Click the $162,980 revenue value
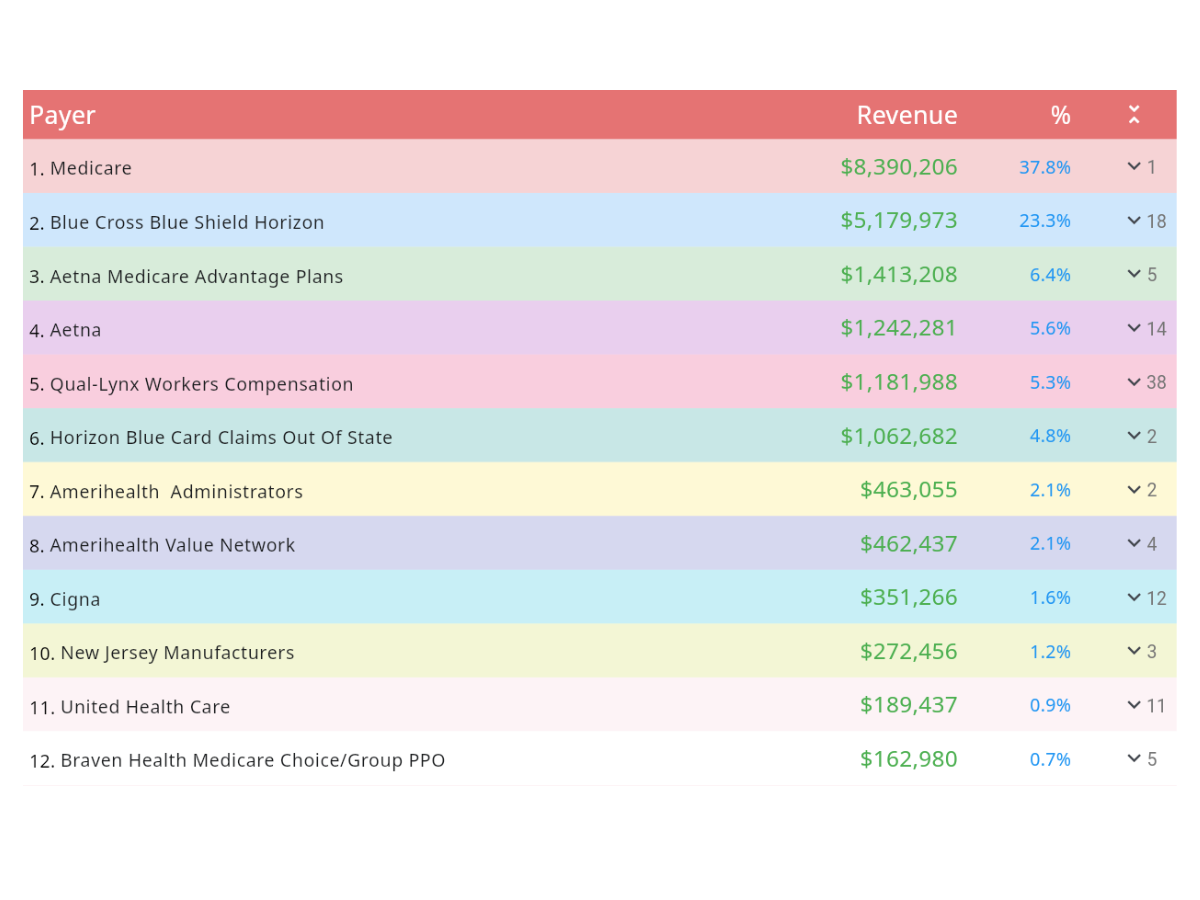Viewport: 1200px width, 900px height. [909, 759]
